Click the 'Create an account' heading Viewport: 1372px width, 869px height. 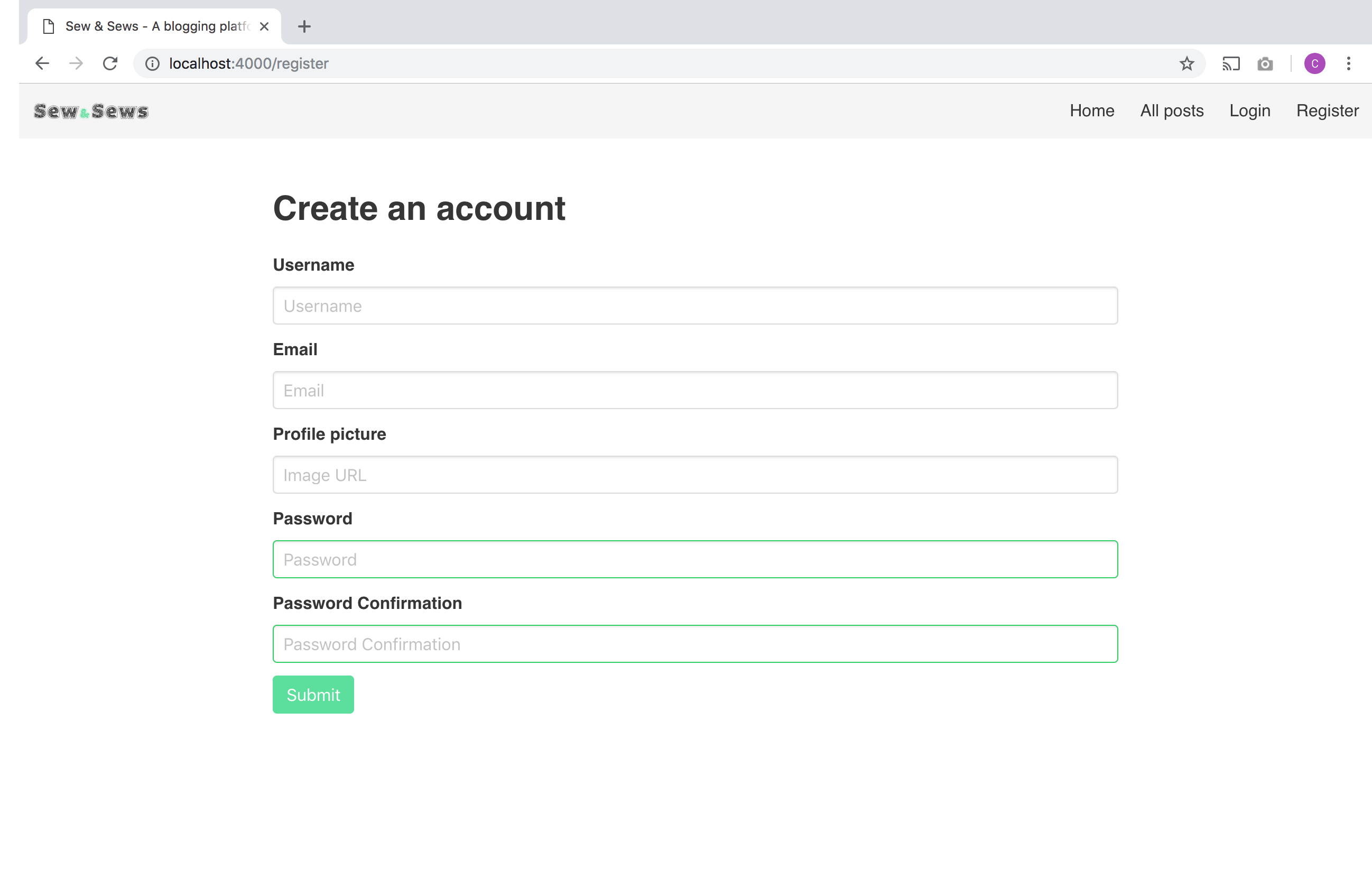pyautogui.click(x=419, y=209)
